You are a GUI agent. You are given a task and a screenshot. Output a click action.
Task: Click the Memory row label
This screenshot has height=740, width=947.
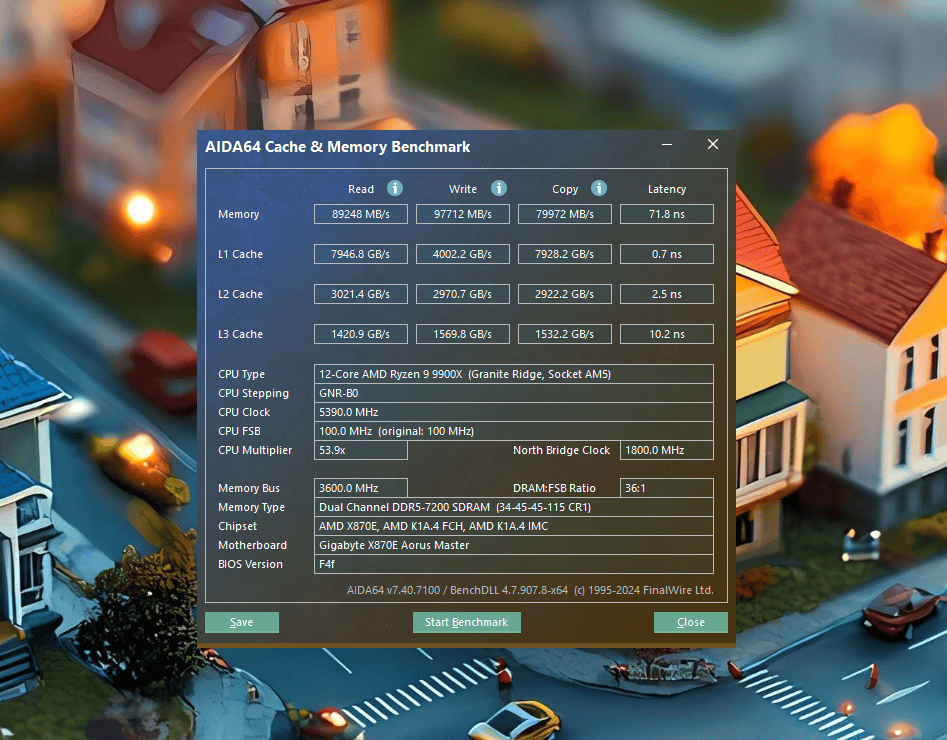point(239,214)
